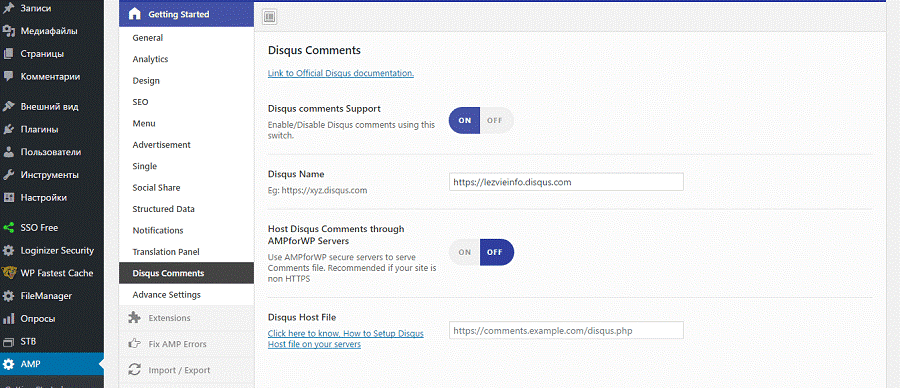
Task: Open the FileManager menu item
Action: coord(52,296)
